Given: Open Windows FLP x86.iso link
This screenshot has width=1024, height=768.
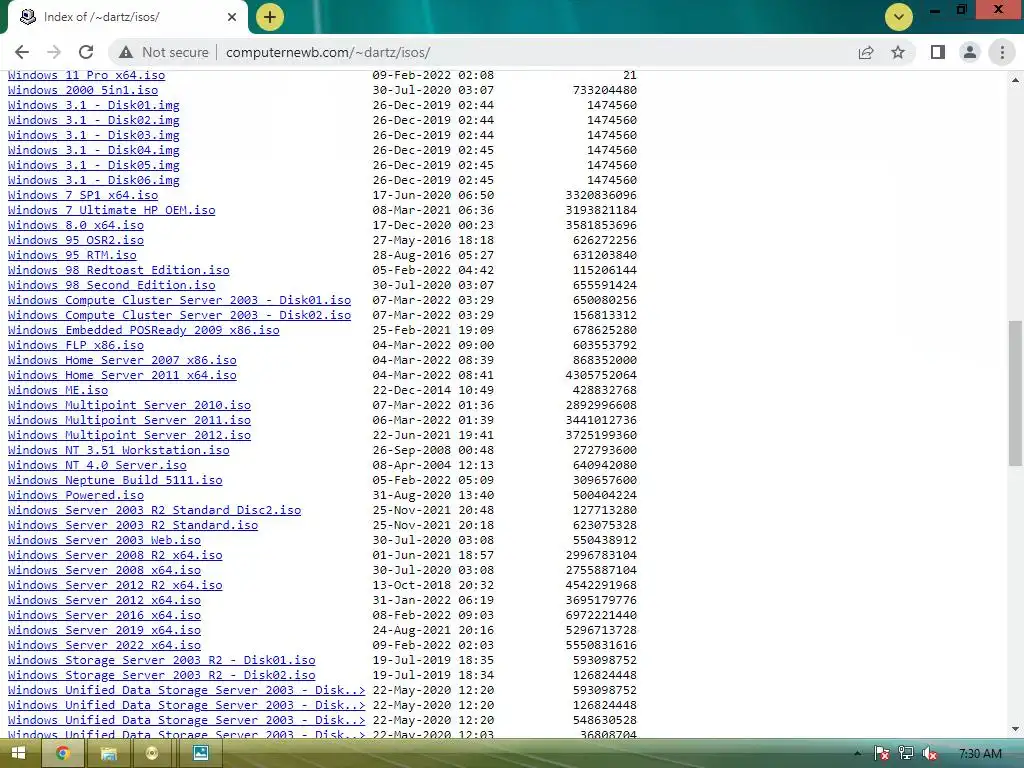Looking at the screenshot, I should click(x=76, y=345).
